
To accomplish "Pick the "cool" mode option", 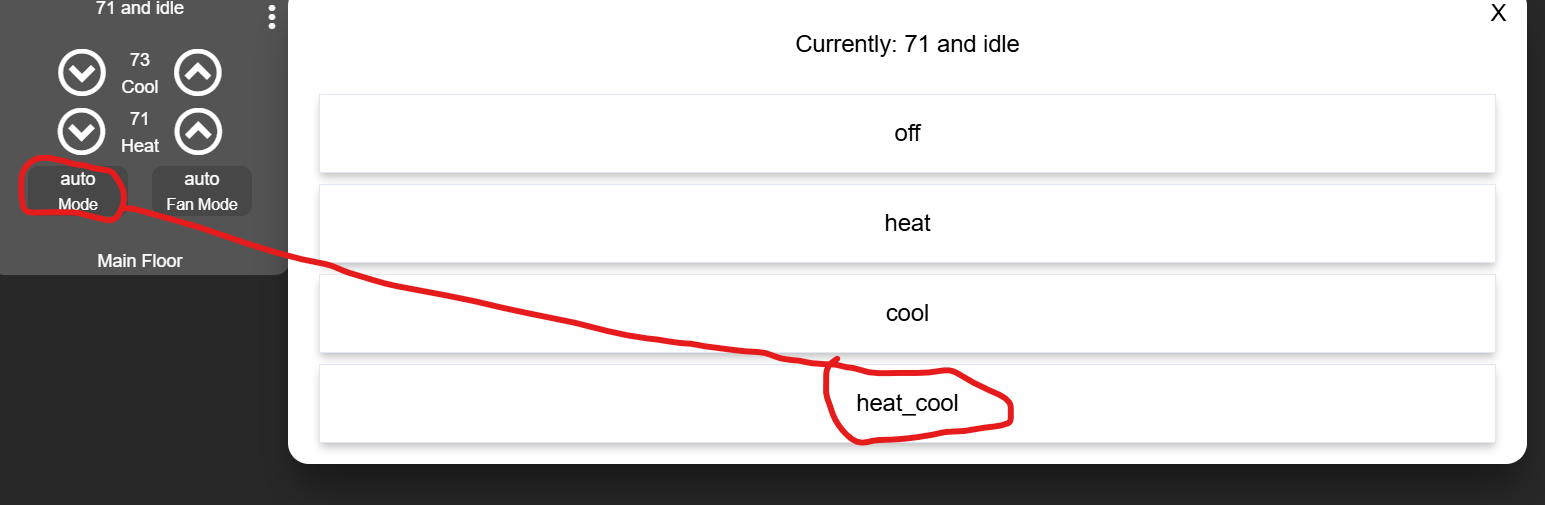I will (x=907, y=313).
